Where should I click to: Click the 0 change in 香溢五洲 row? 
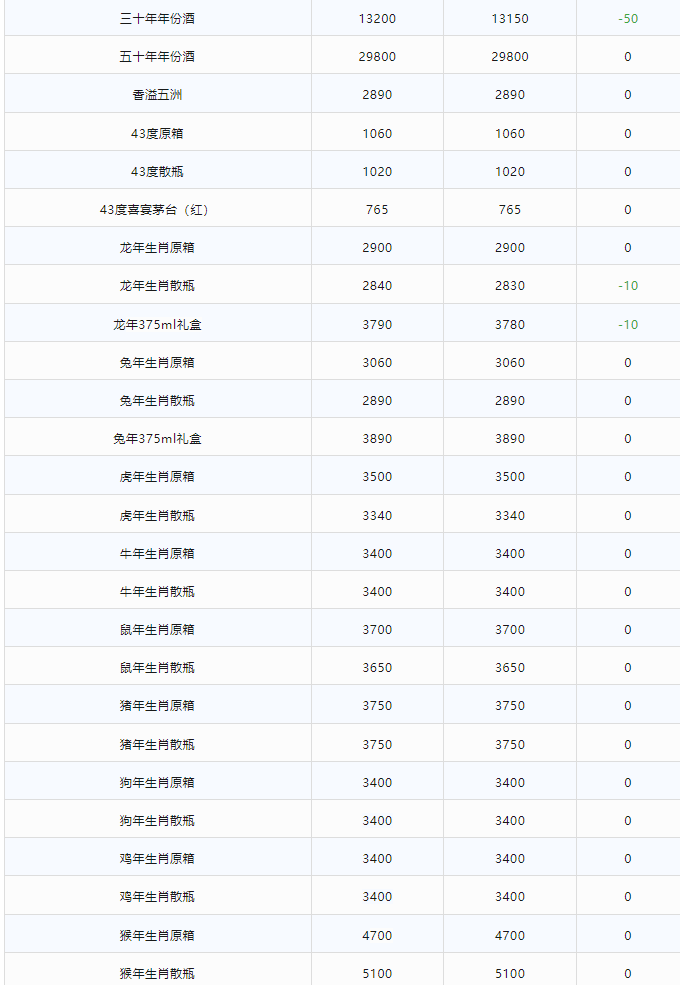628,95
